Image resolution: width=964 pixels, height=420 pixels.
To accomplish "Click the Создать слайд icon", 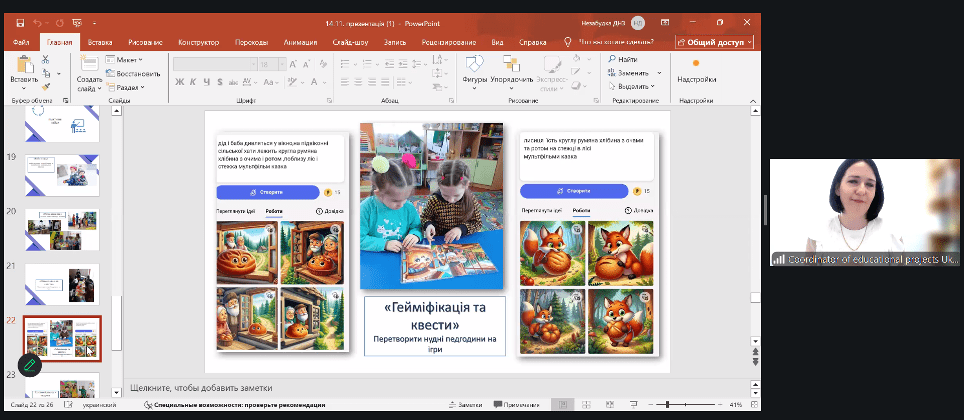I will point(88,64).
